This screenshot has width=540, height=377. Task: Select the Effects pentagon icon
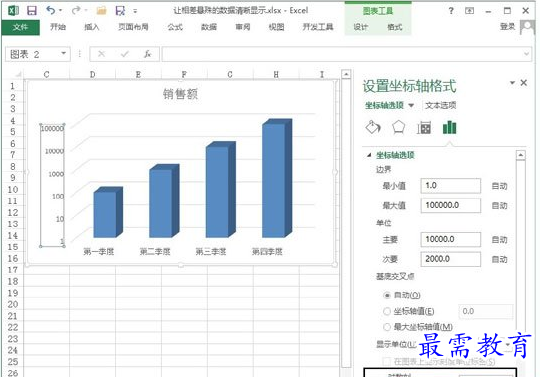(398, 127)
